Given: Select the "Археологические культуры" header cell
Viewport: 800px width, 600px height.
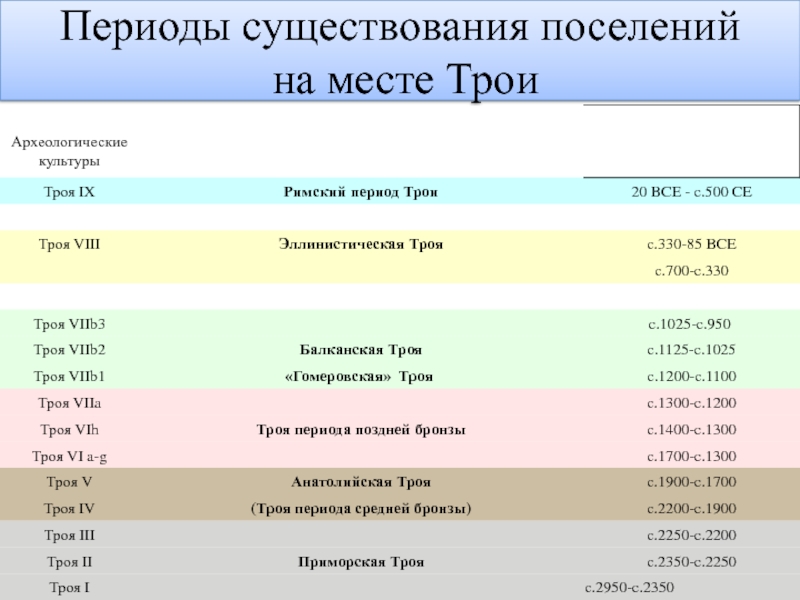Looking at the screenshot, I should [69, 152].
